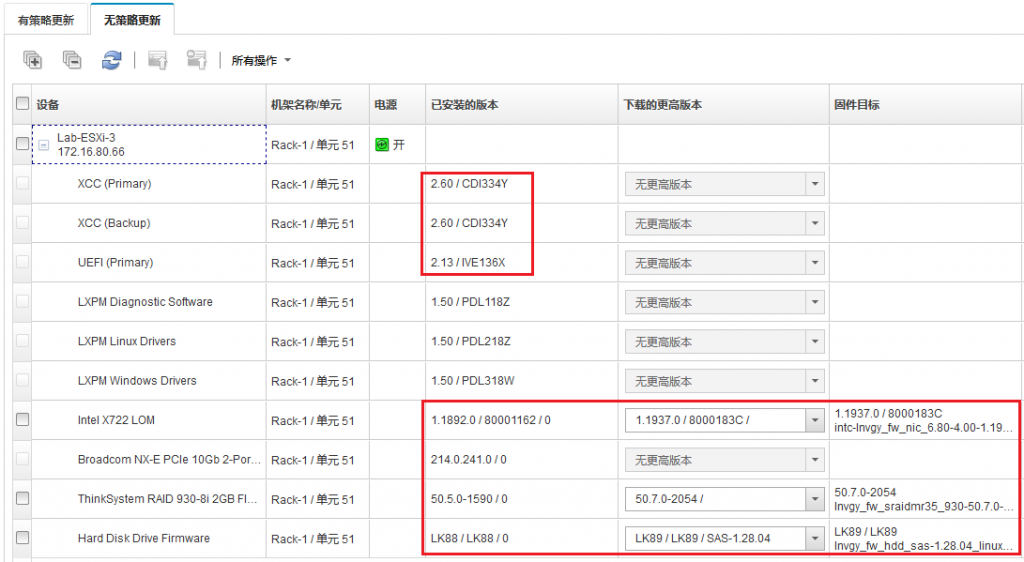Sort by the 设备 column header

point(48,104)
